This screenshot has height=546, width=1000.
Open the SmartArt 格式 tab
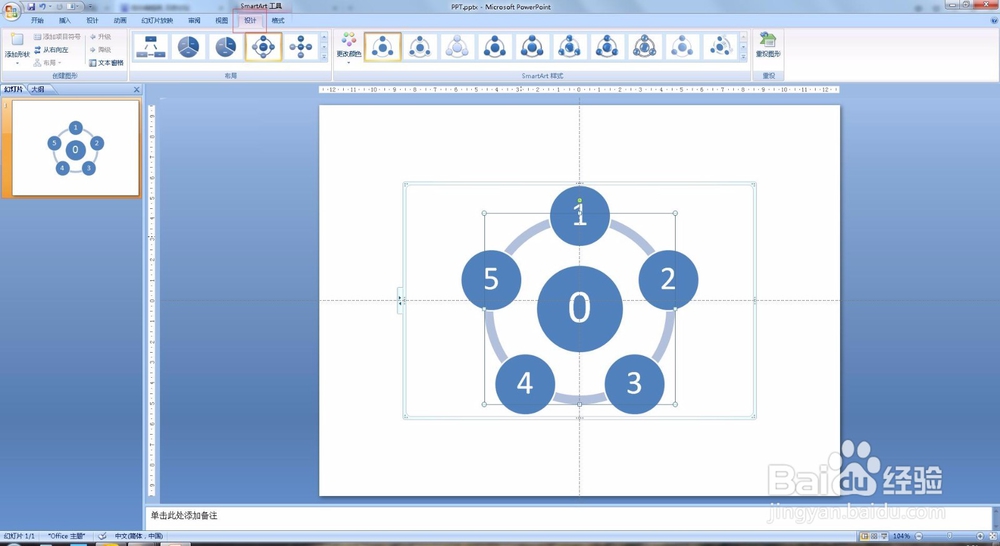coord(278,20)
